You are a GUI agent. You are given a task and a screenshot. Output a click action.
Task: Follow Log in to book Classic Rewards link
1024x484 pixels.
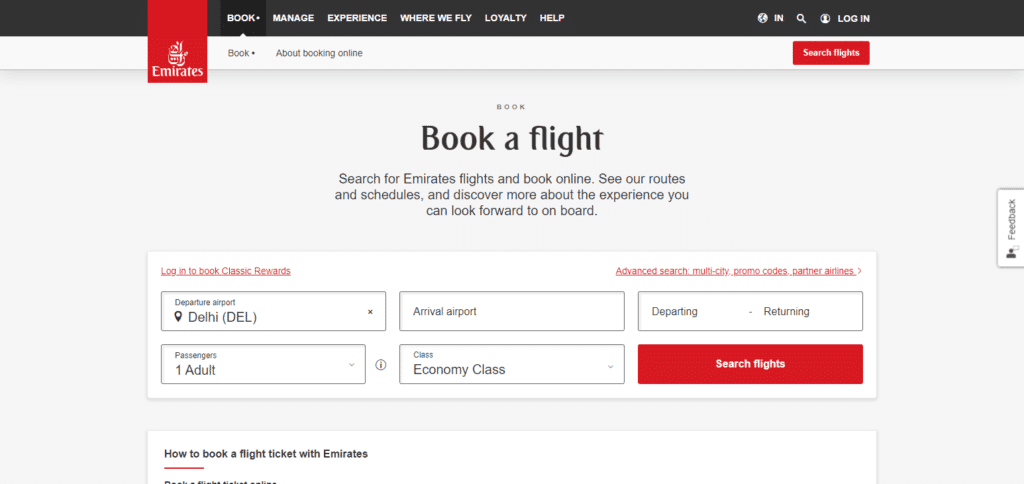[225, 271]
